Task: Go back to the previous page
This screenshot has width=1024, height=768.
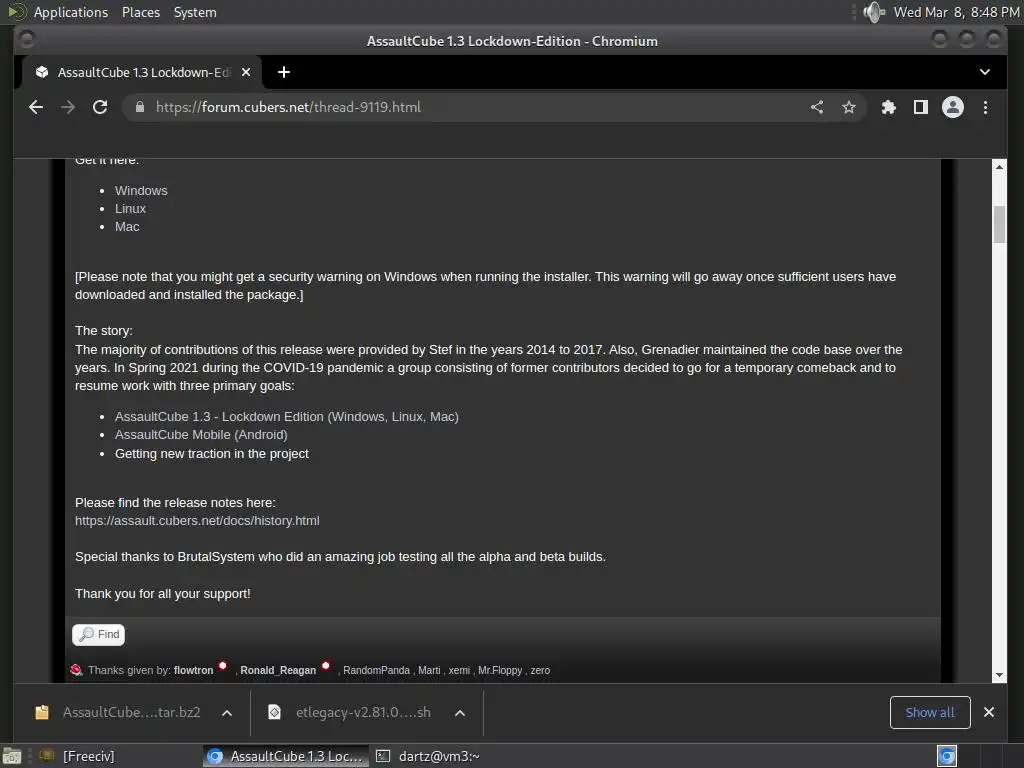Action: pos(36,107)
